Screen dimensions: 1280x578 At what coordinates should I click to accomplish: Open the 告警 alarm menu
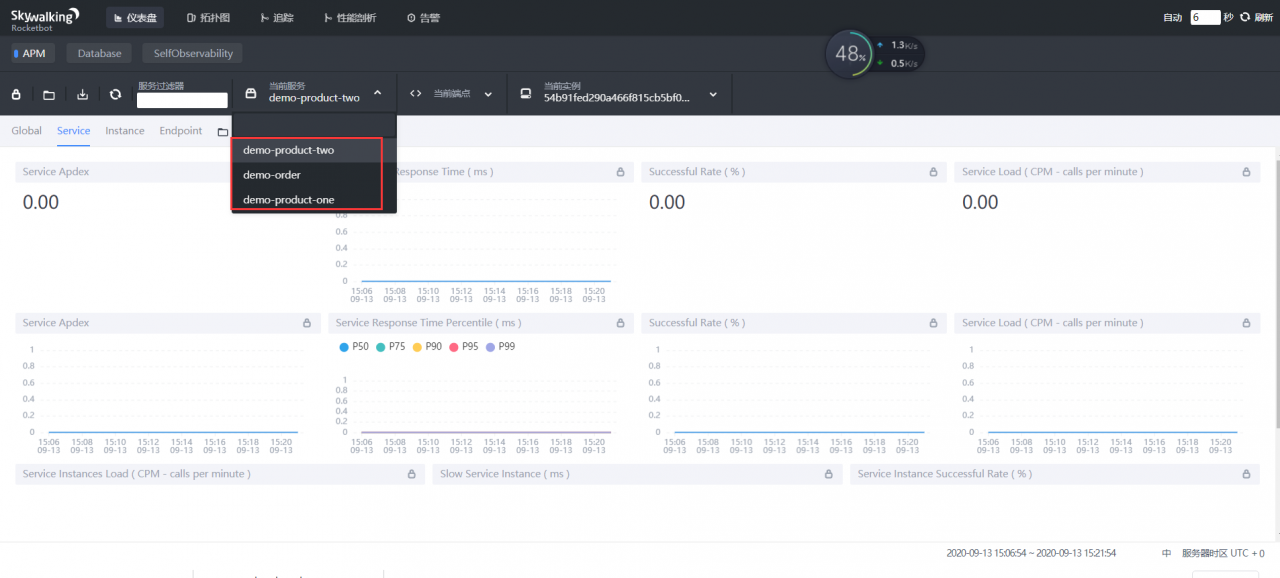423,18
